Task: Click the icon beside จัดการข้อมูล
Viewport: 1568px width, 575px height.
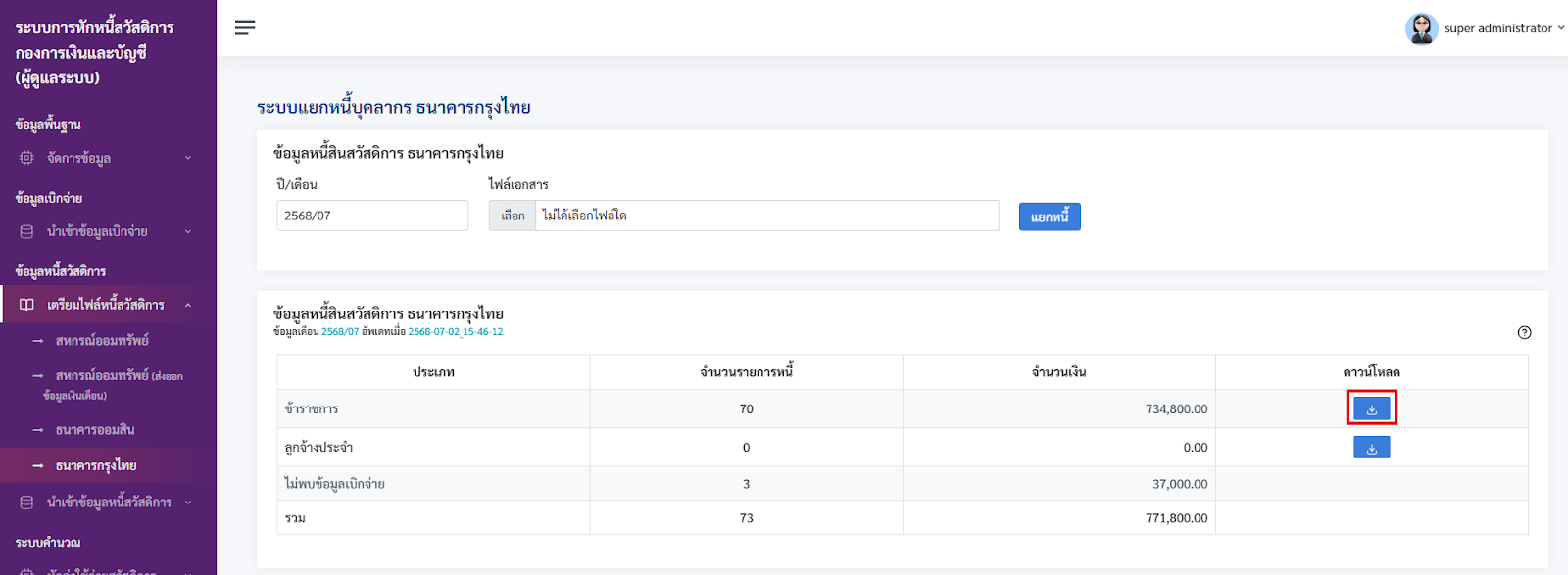Action: [x=26, y=158]
